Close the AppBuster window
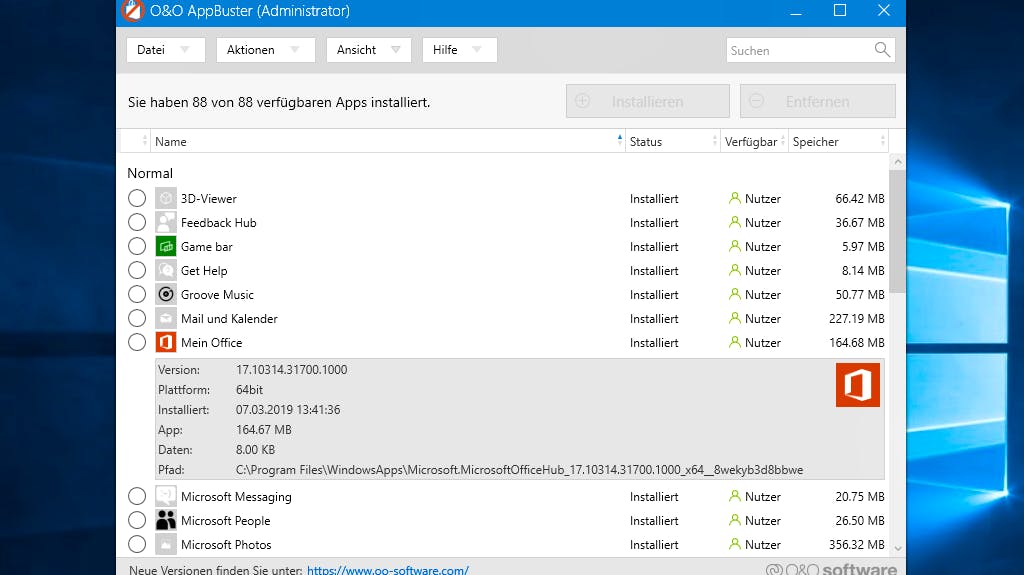The height and width of the screenshot is (575, 1024). tap(884, 10)
